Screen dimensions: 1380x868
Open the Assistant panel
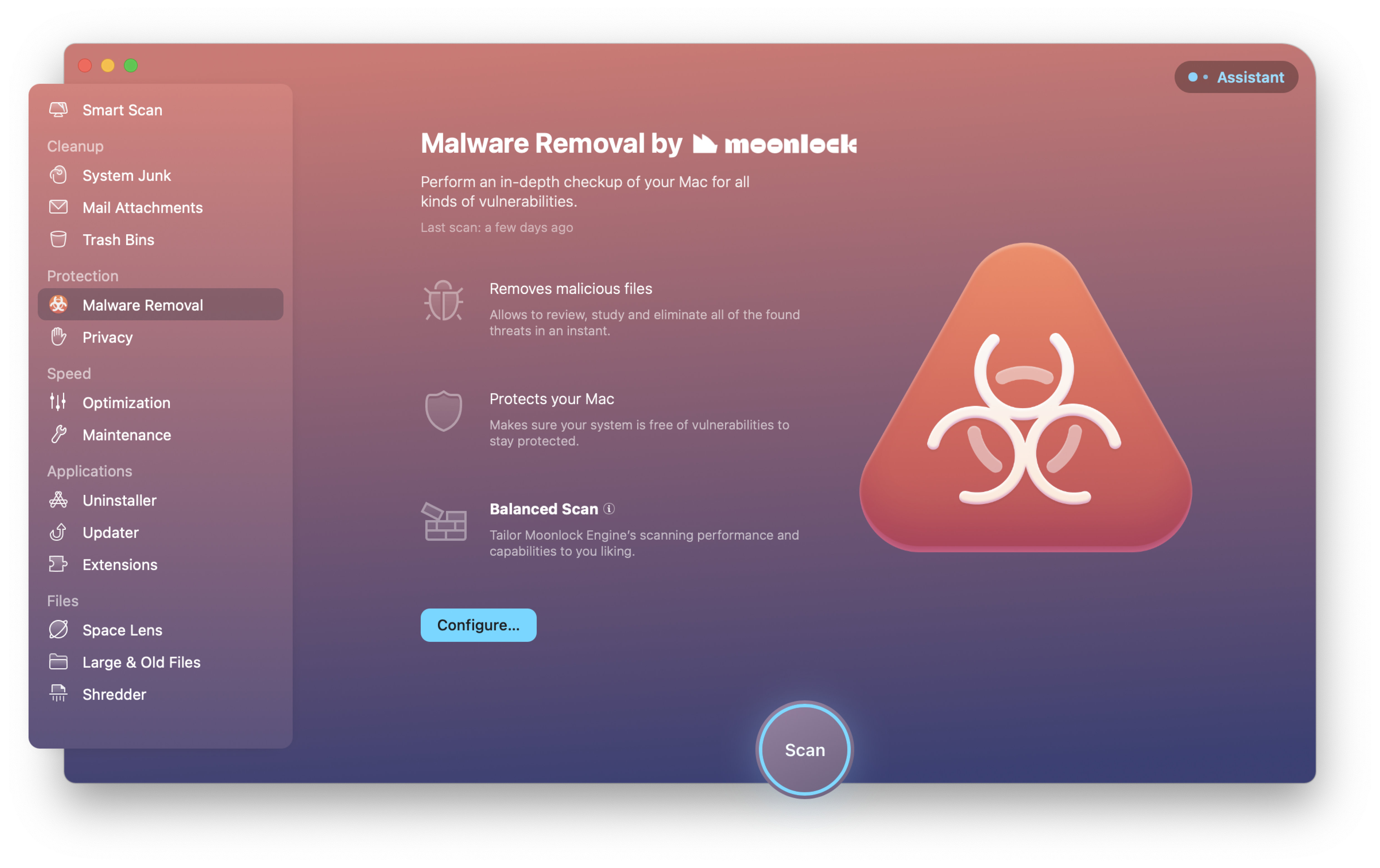[1236, 77]
